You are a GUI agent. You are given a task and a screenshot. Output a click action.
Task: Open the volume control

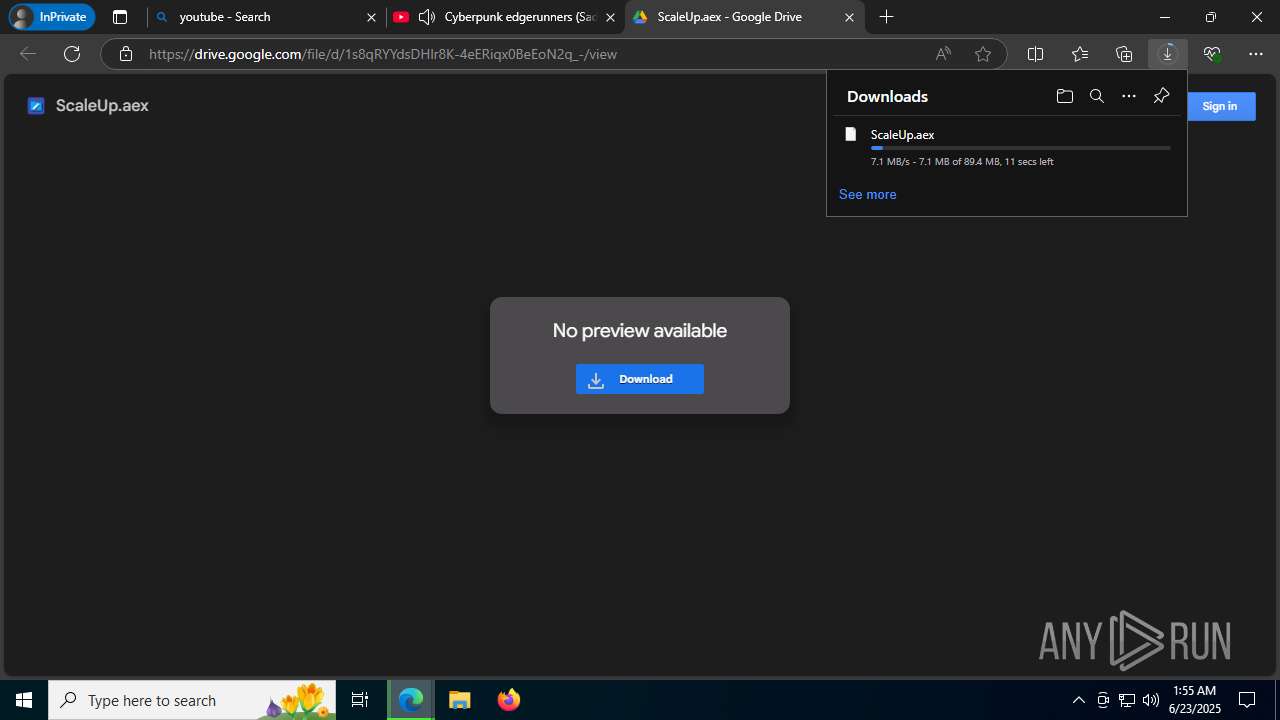click(1150, 700)
